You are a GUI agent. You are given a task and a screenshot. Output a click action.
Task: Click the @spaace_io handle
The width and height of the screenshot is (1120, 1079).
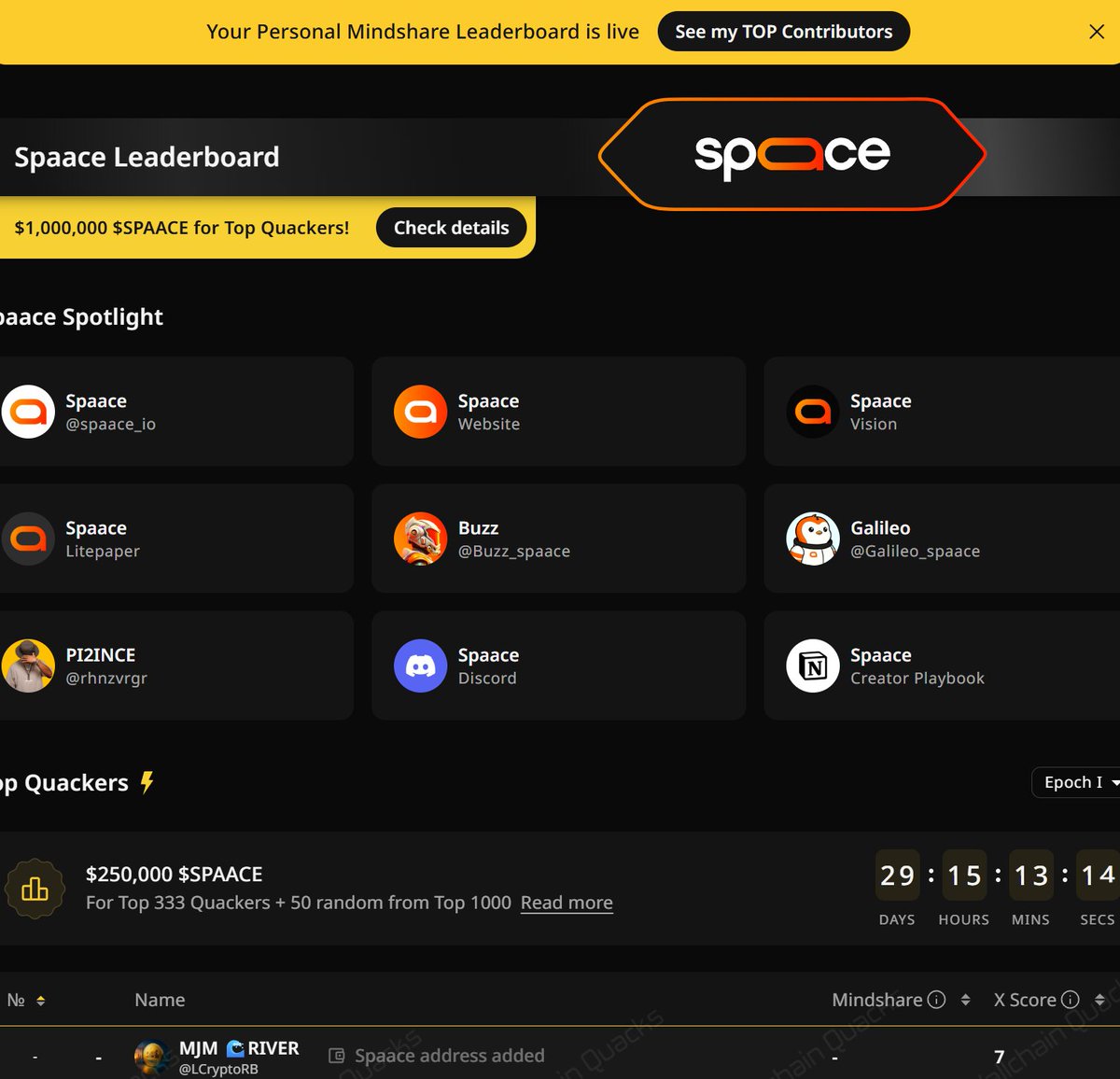[x=110, y=424]
